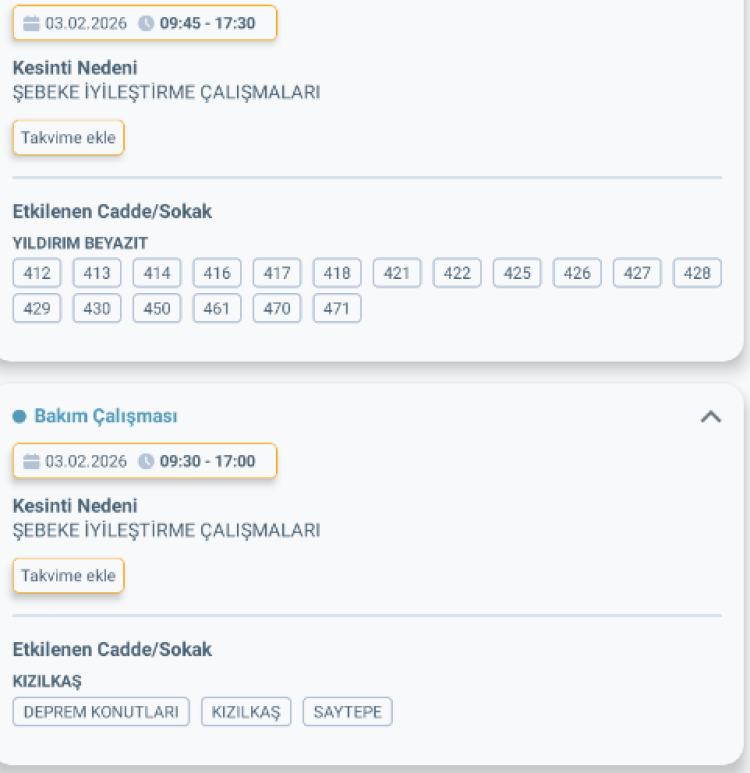Select the SAYTEPE street tag

[x=348, y=712]
